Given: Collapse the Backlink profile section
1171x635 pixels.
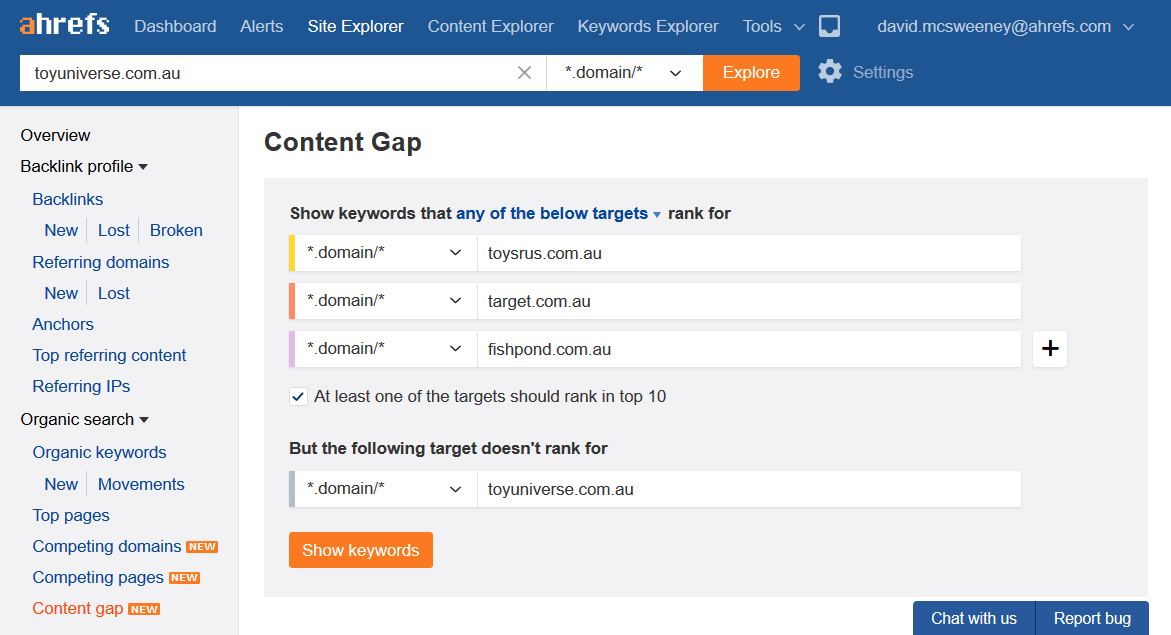Looking at the screenshot, I should tap(84, 166).
